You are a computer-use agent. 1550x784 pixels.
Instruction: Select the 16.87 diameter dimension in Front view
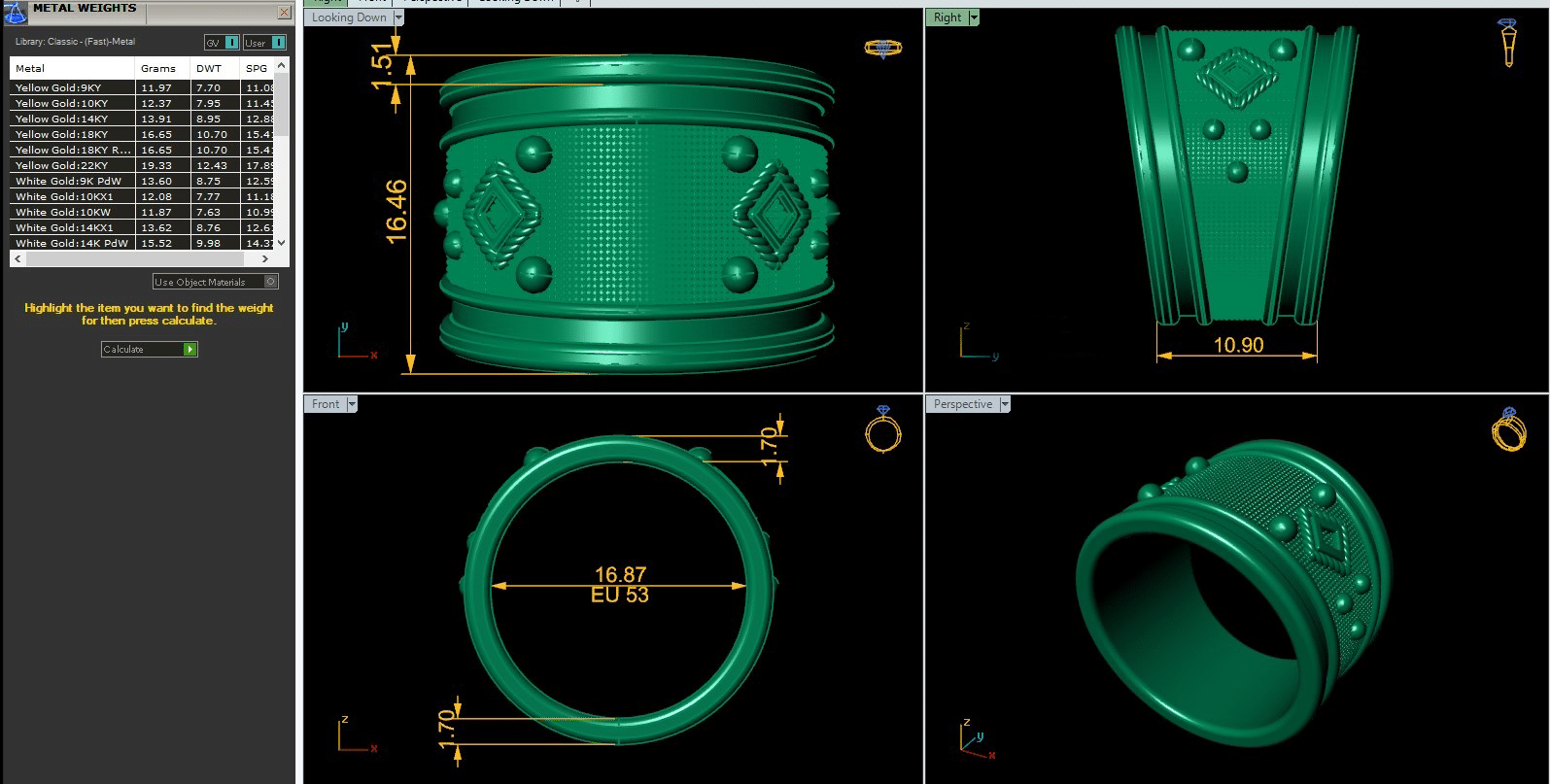(x=620, y=574)
